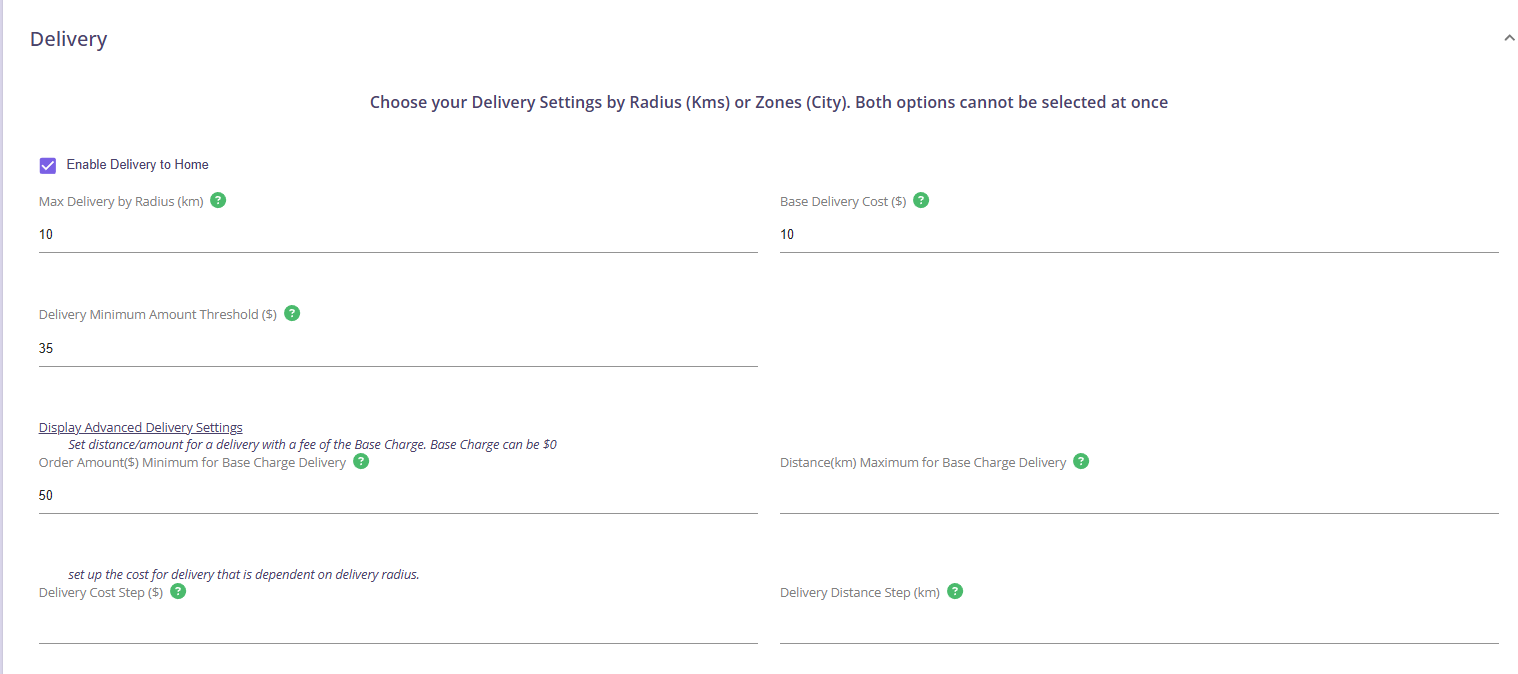Open help for Delivery Minimum Amount Threshold
Viewport: 1518px width, 674px height.
coord(292,313)
